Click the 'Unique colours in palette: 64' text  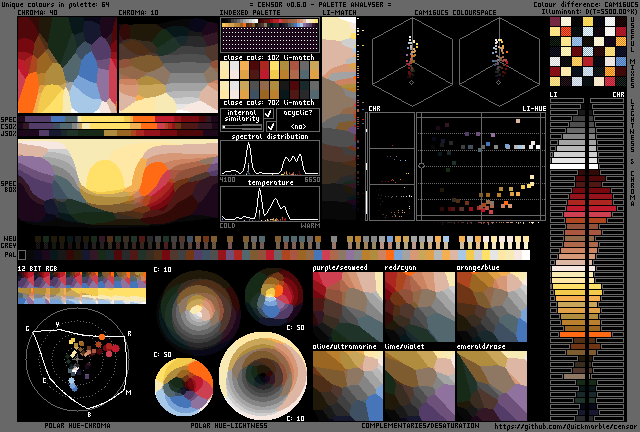pos(55,4)
